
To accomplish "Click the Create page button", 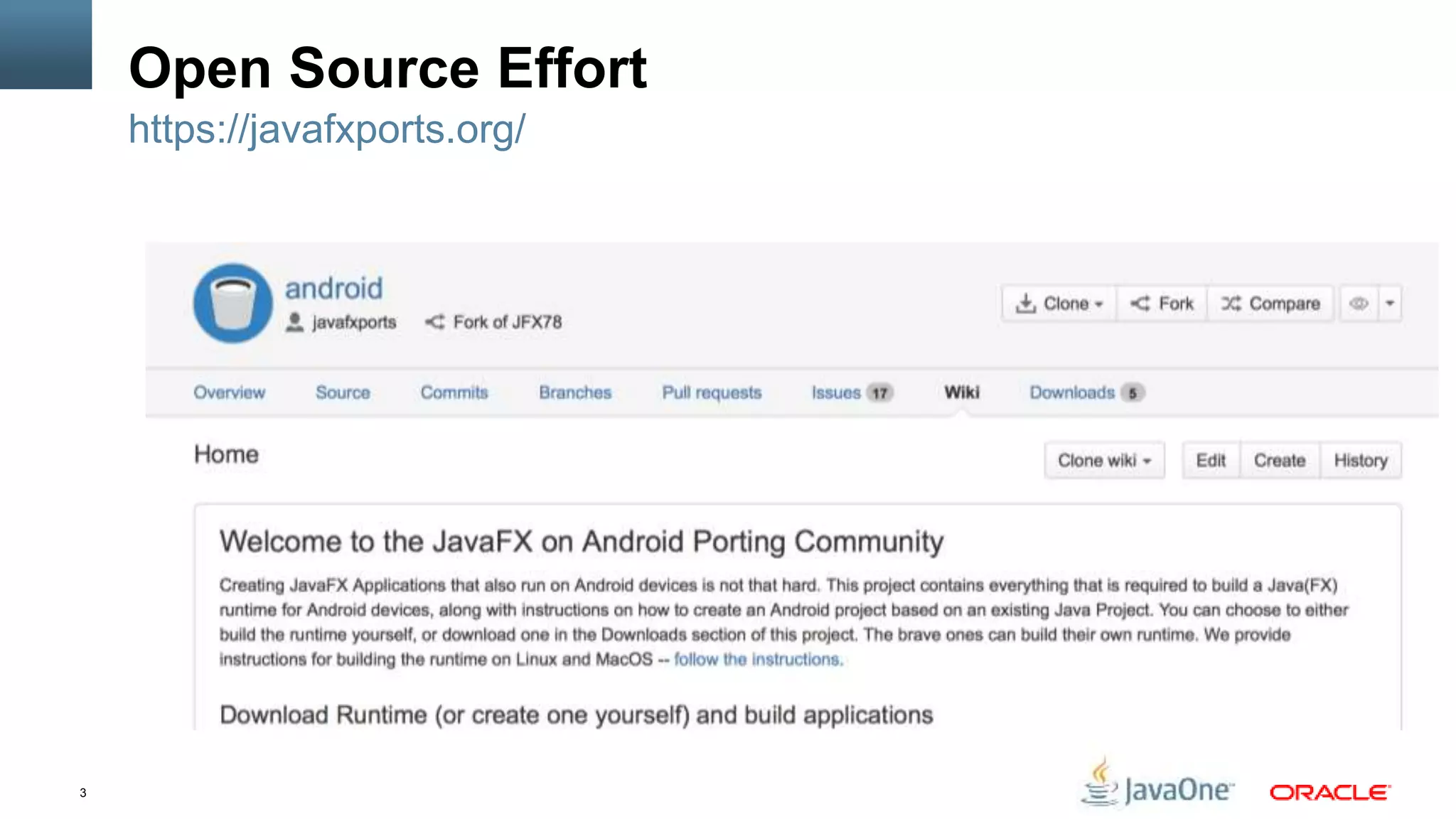I will click(1280, 461).
